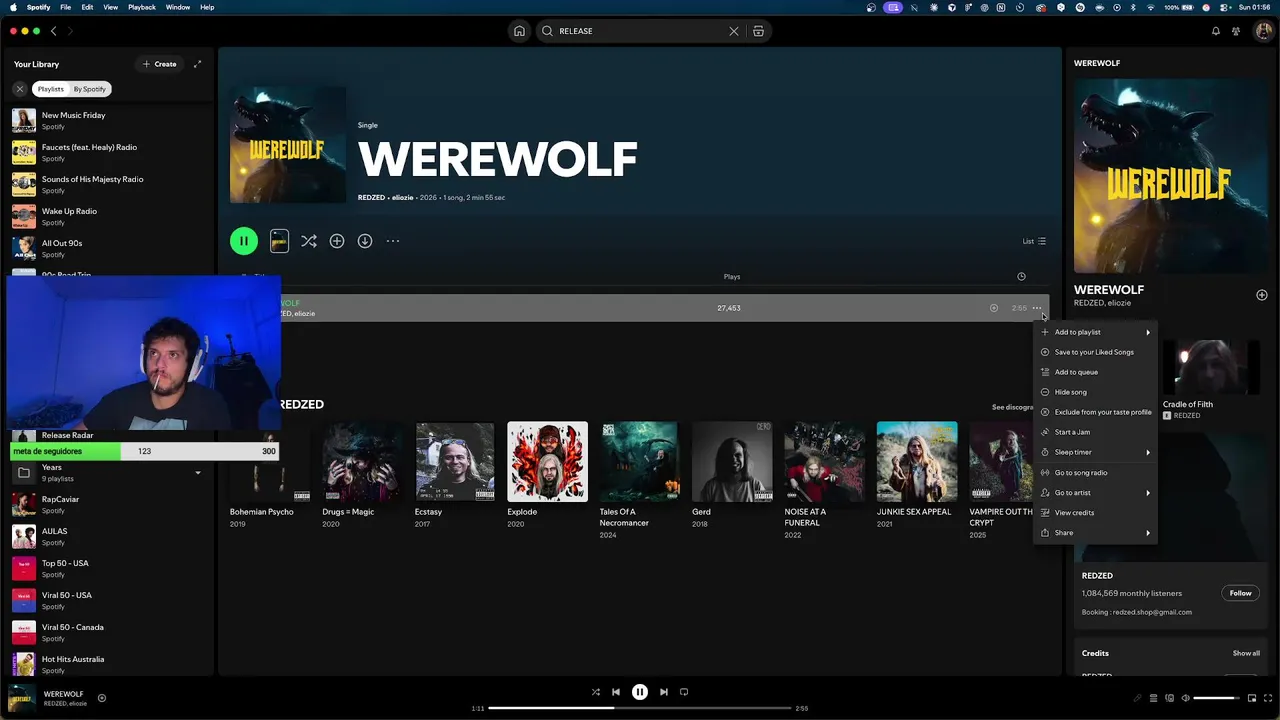The image size is (1280, 720).
Task: Open macOS Control Center icon
Action: tap(1222, 7)
